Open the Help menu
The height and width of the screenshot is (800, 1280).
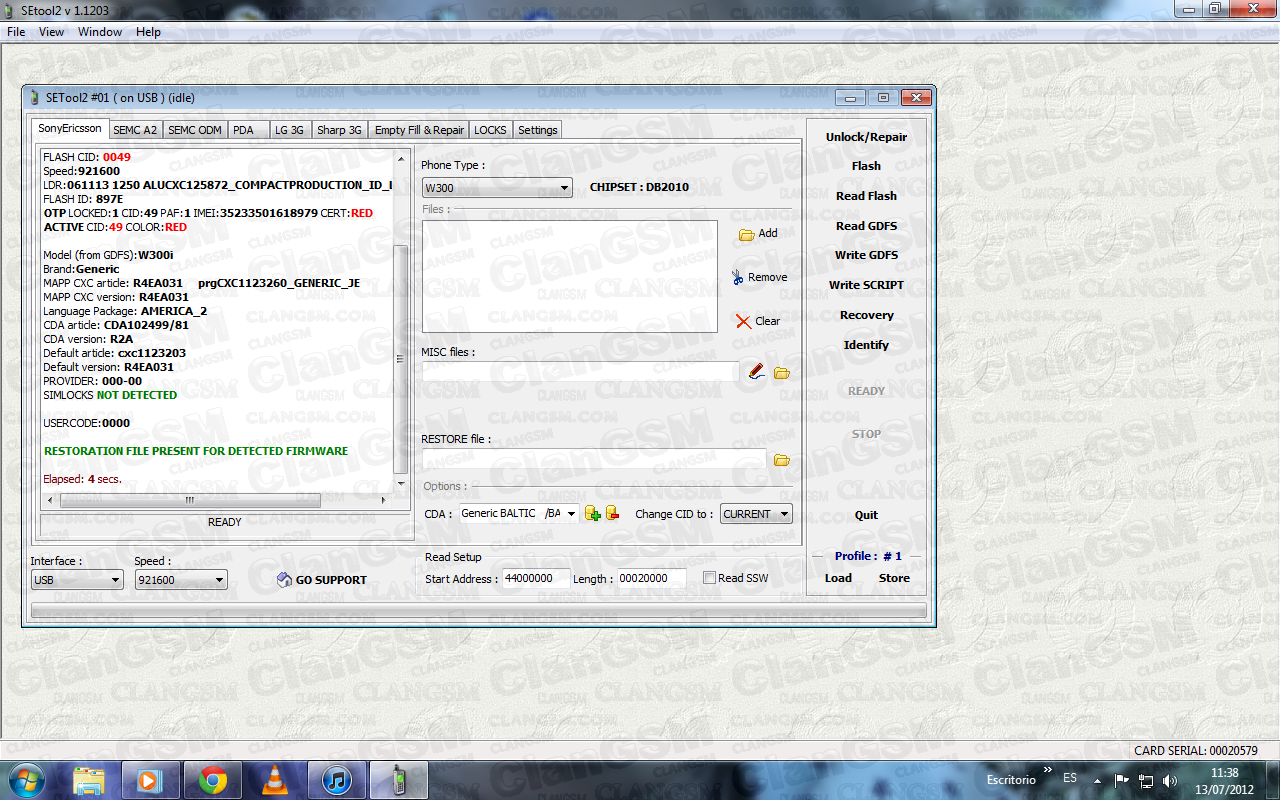pos(148,32)
